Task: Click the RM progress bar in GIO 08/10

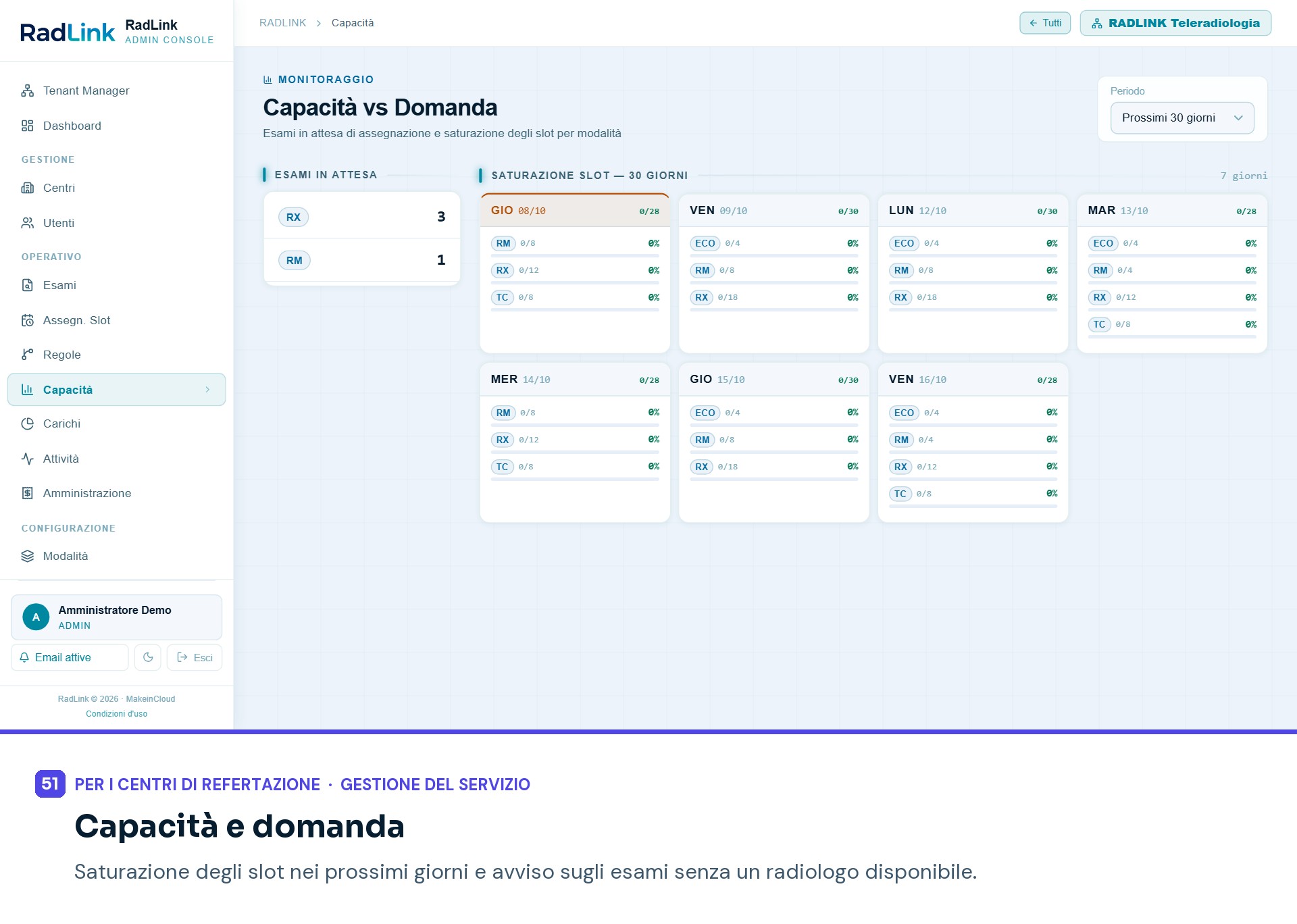Action: point(575,256)
